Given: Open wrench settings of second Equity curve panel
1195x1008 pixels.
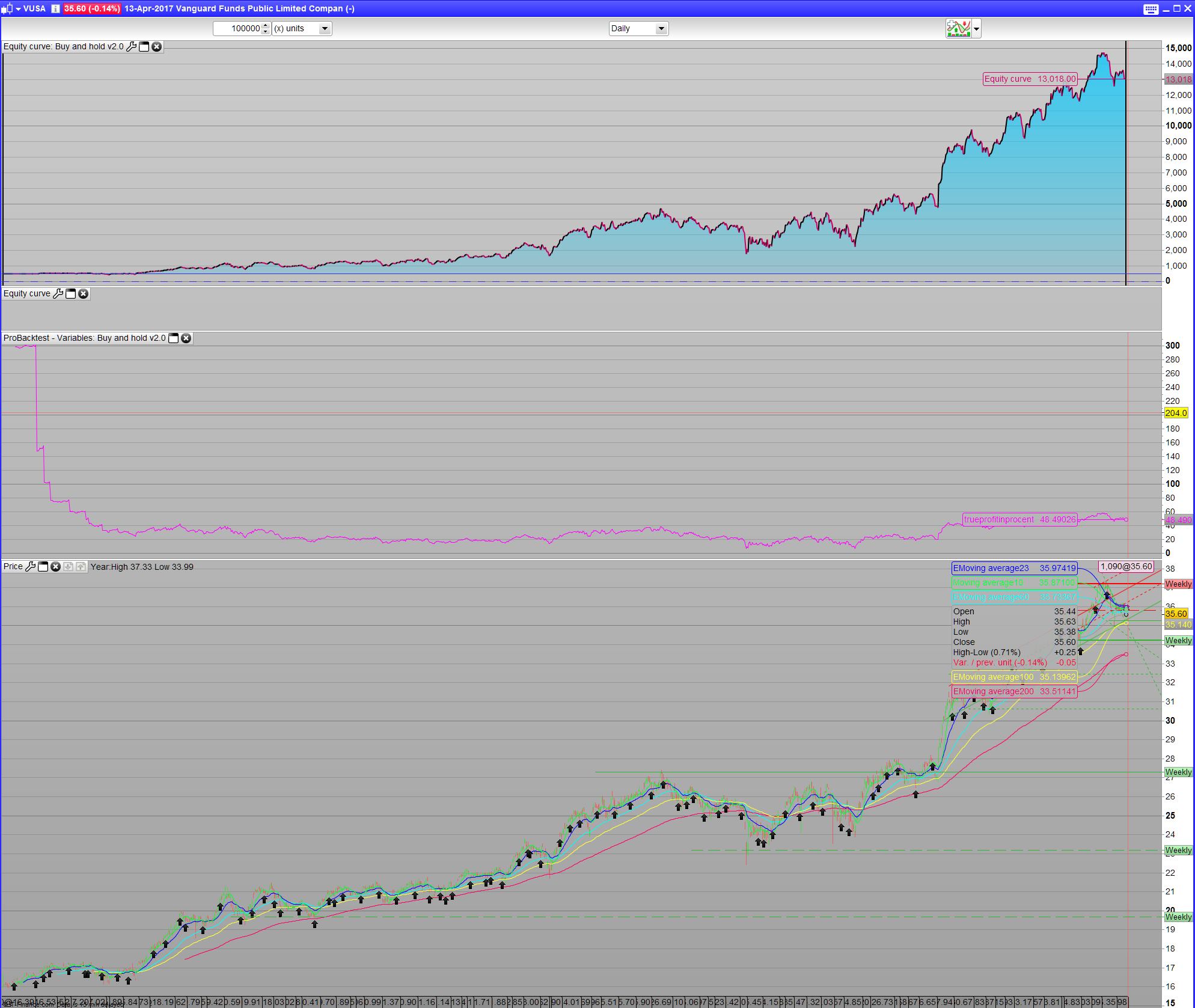Looking at the screenshot, I should click(58, 294).
